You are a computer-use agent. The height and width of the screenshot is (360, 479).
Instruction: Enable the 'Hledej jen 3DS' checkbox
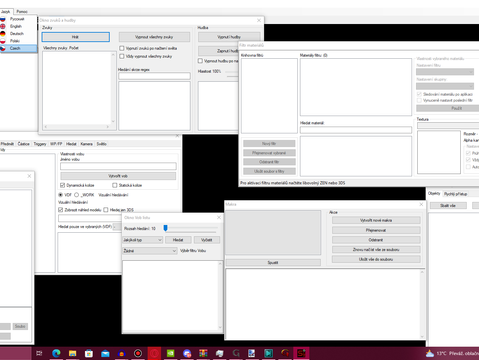[x=106, y=210]
